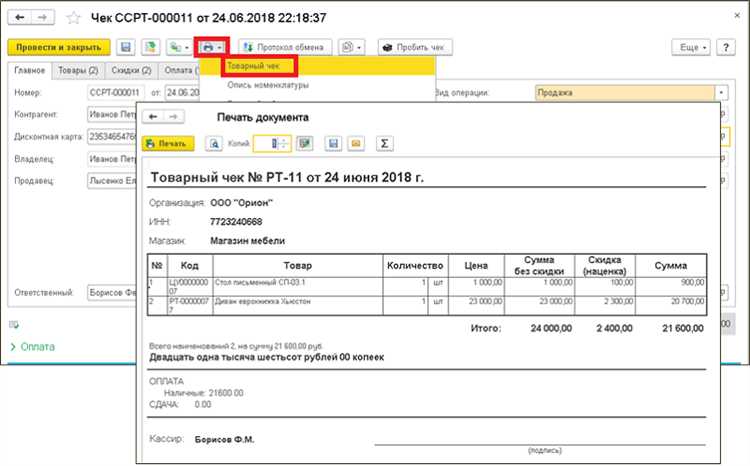Save the print form with the floppy icon

(x=333, y=144)
